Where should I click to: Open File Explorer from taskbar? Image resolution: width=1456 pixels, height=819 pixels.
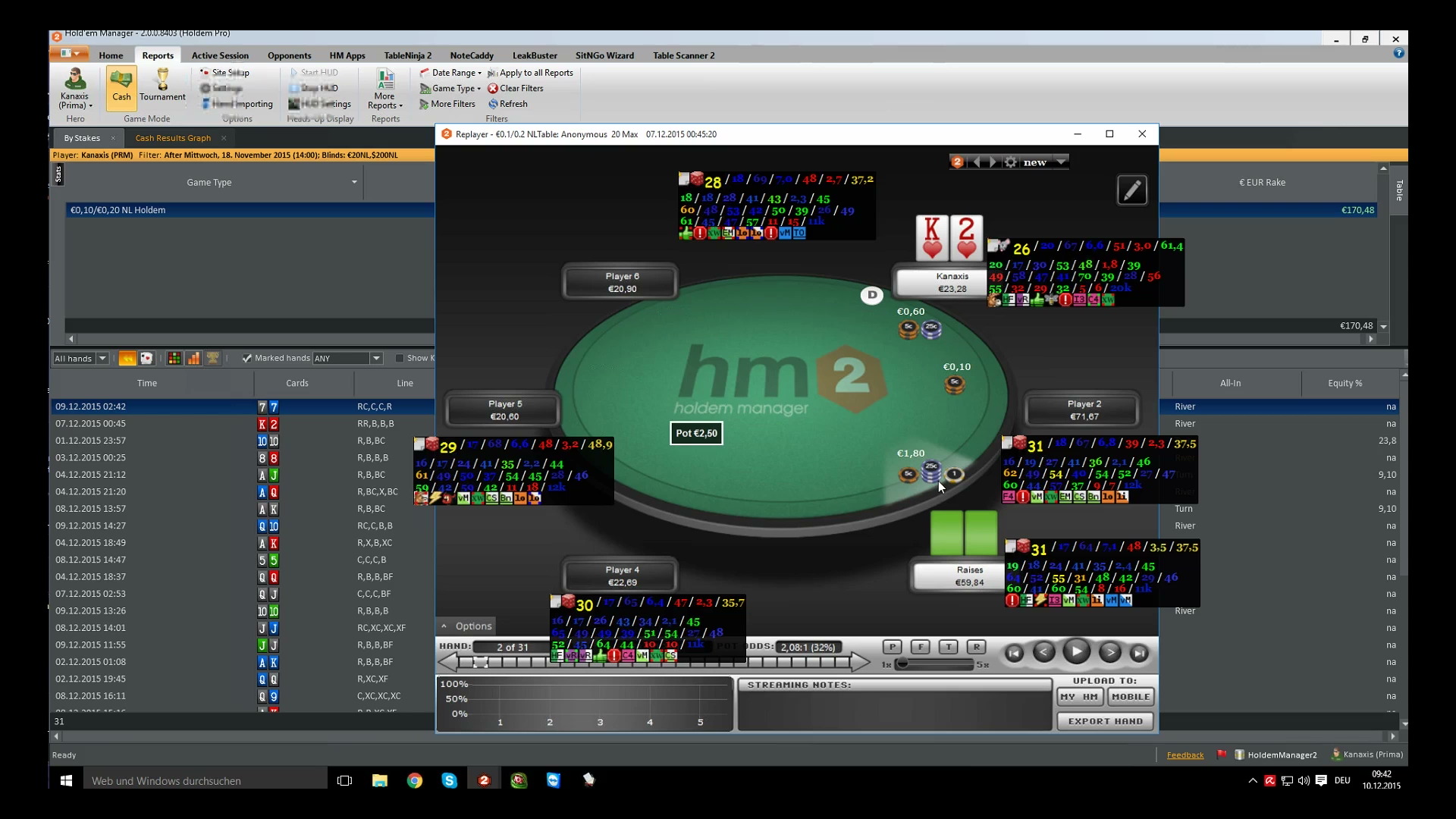380,780
